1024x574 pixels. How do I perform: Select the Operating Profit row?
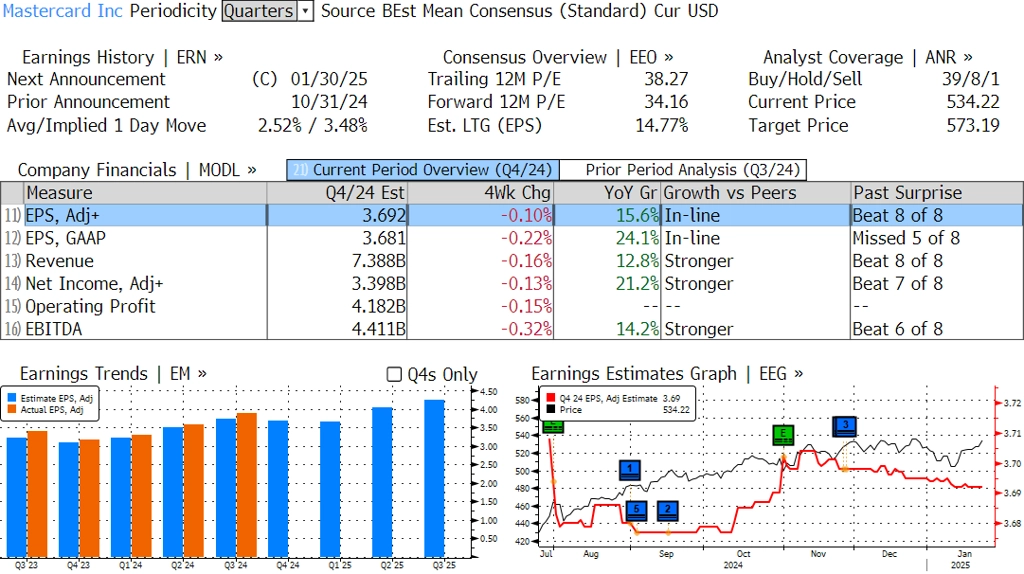pos(512,306)
